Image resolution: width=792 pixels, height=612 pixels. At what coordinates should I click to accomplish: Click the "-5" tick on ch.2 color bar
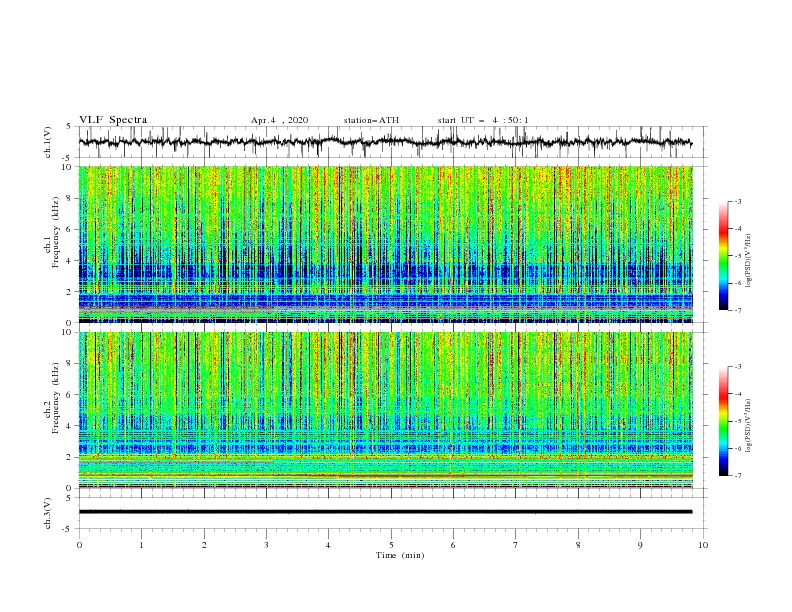click(737, 421)
